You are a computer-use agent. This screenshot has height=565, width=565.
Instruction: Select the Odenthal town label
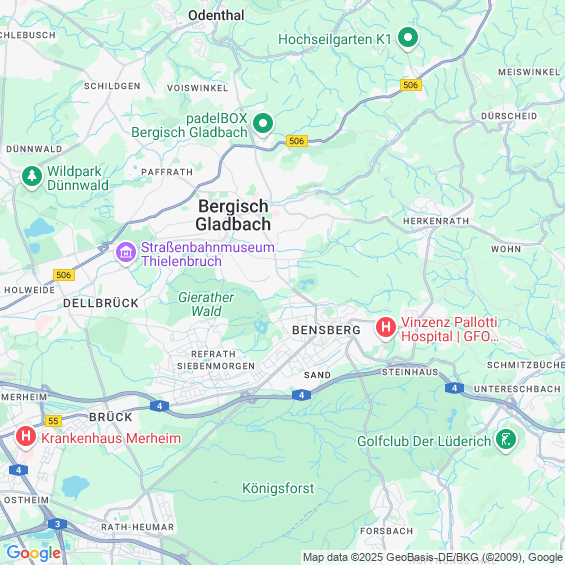[216, 15]
